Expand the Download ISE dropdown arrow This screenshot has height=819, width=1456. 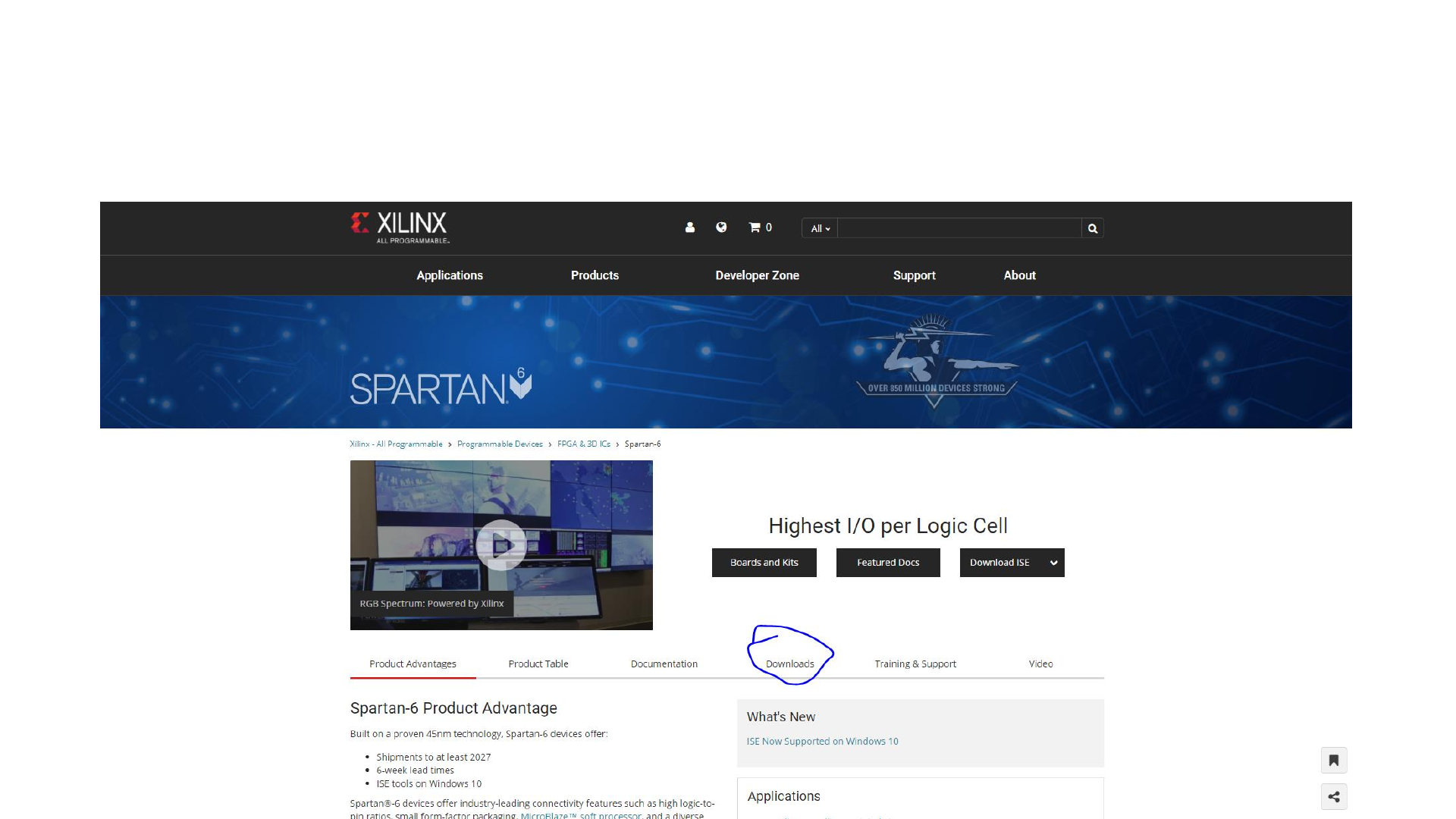coord(1053,563)
